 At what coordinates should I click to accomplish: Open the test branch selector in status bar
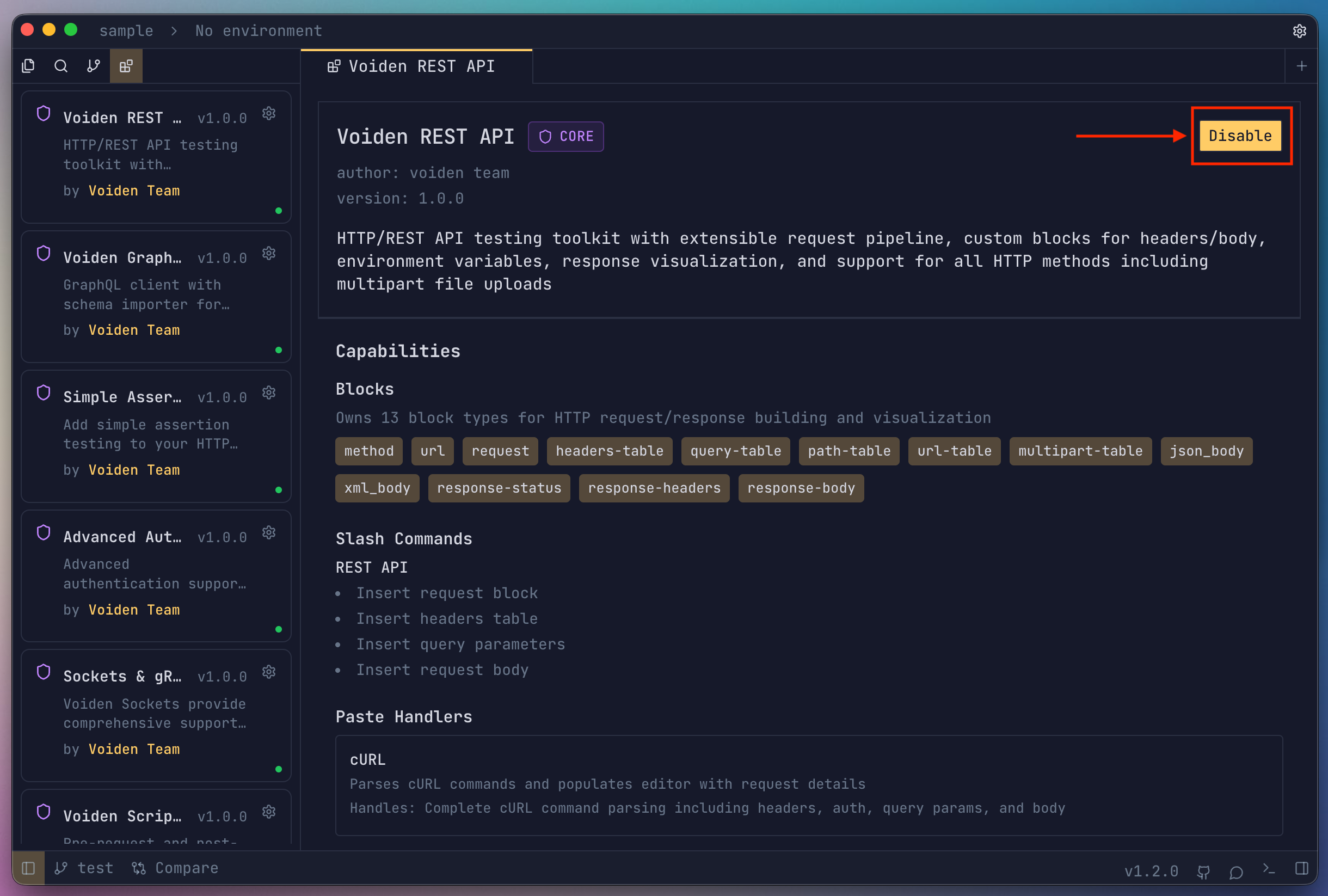[x=84, y=868]
